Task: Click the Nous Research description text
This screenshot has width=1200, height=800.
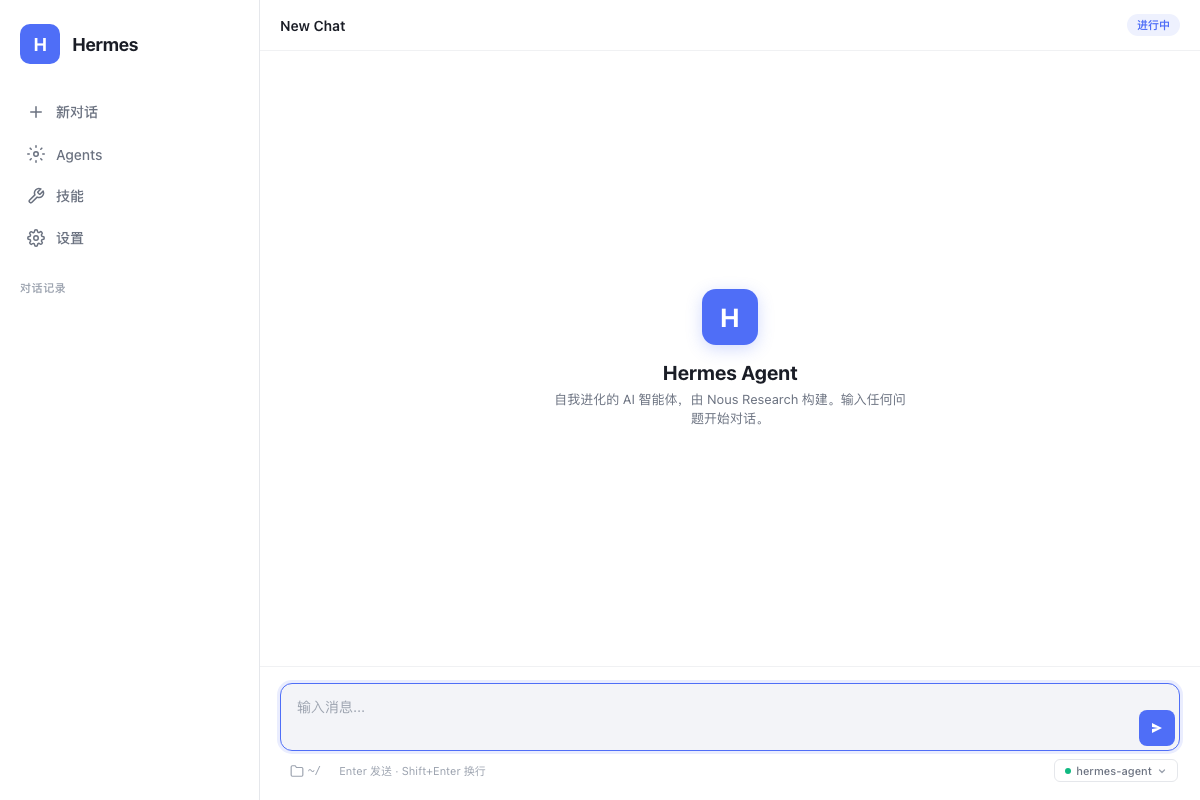Action: pyautogui.click(x=730, y=409)
